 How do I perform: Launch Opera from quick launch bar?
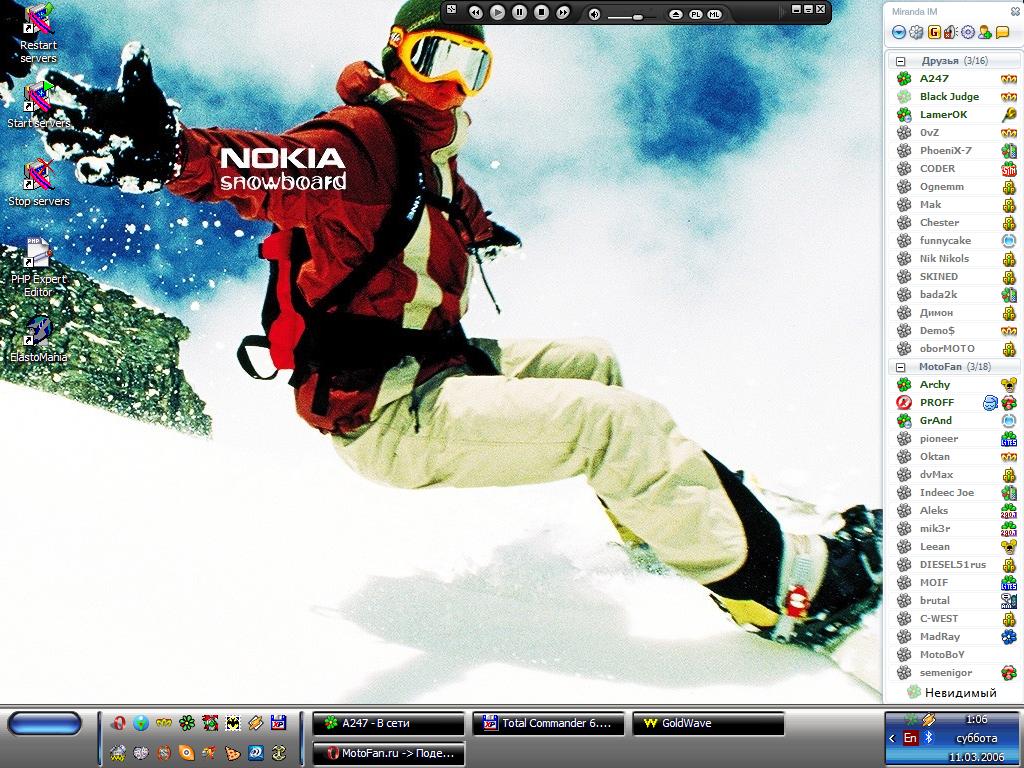[x=118, y=723]
